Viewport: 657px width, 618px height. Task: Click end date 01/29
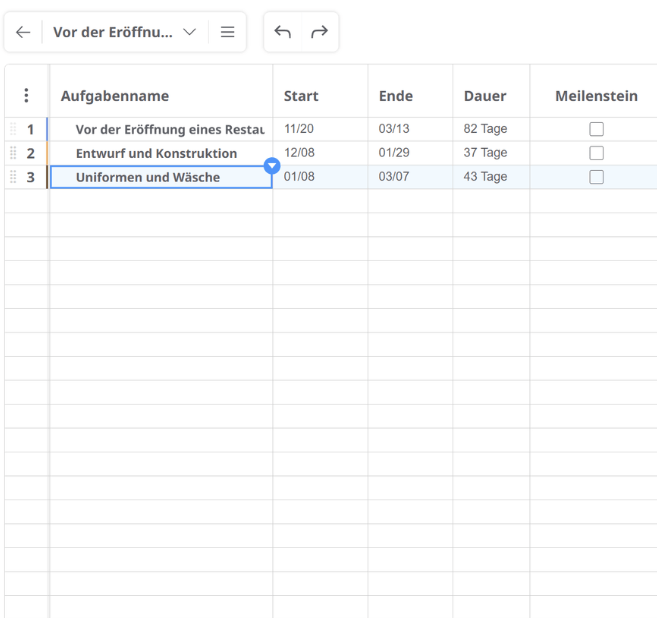(x=394, y=153)
